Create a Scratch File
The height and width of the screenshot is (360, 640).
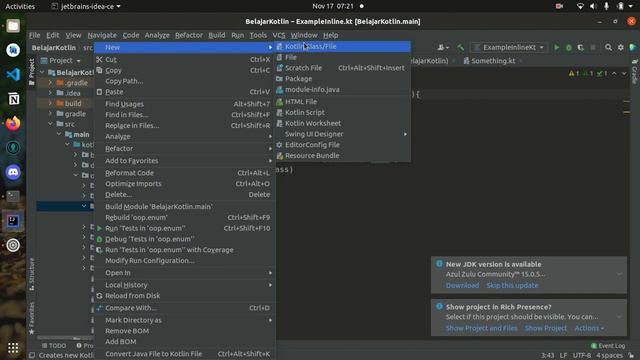[343, 68]
